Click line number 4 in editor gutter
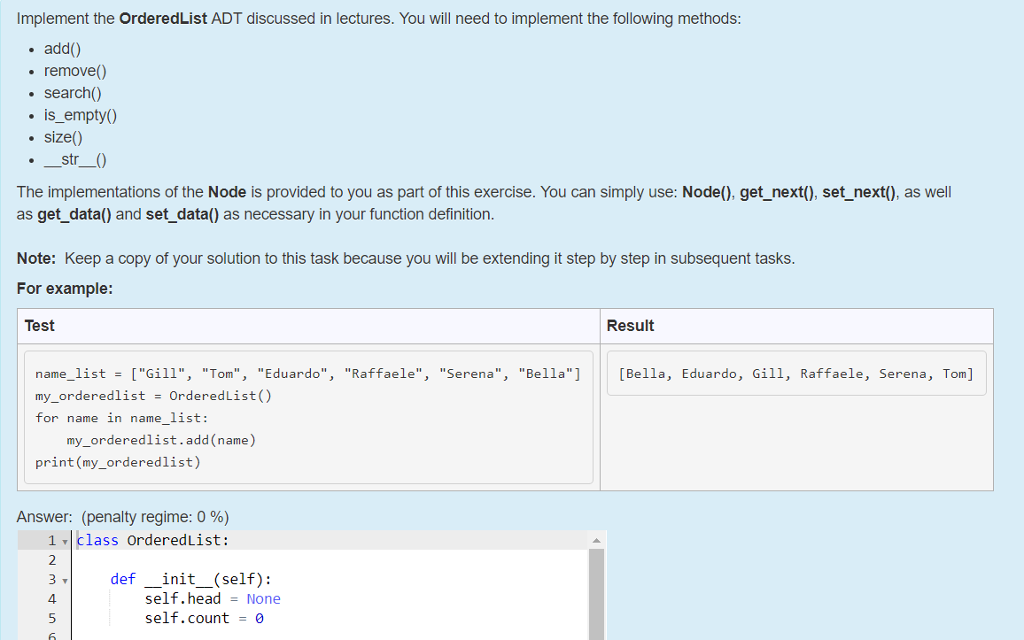 [52, 599]
